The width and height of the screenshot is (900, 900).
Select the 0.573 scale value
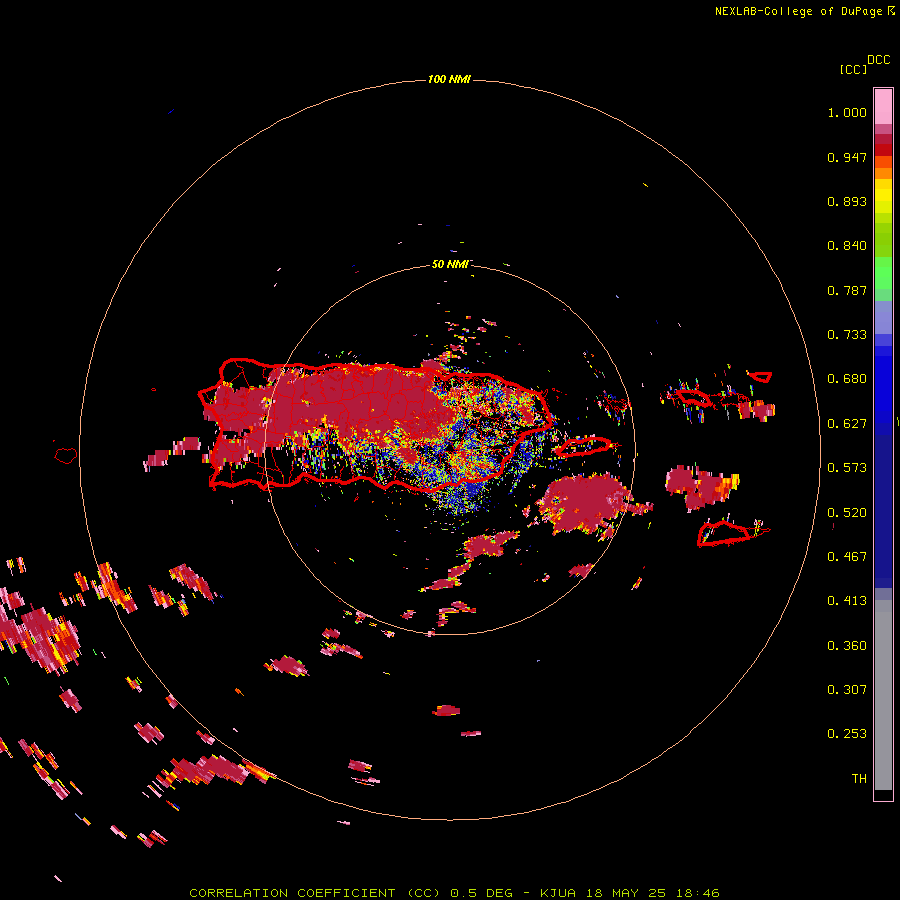[x=847, y=468]
